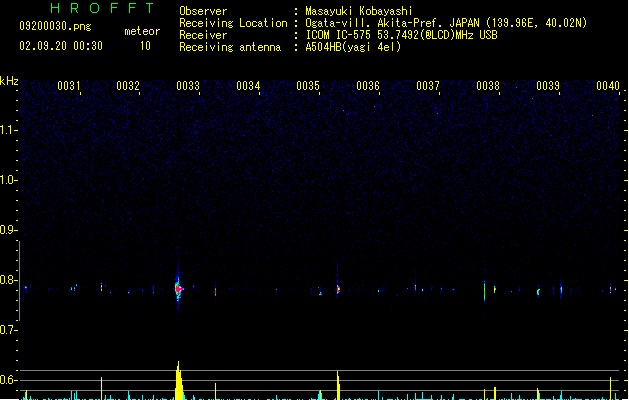Click the kHz axis unit label
Screen dimensions: 629x400
click(x=9, y=81)
